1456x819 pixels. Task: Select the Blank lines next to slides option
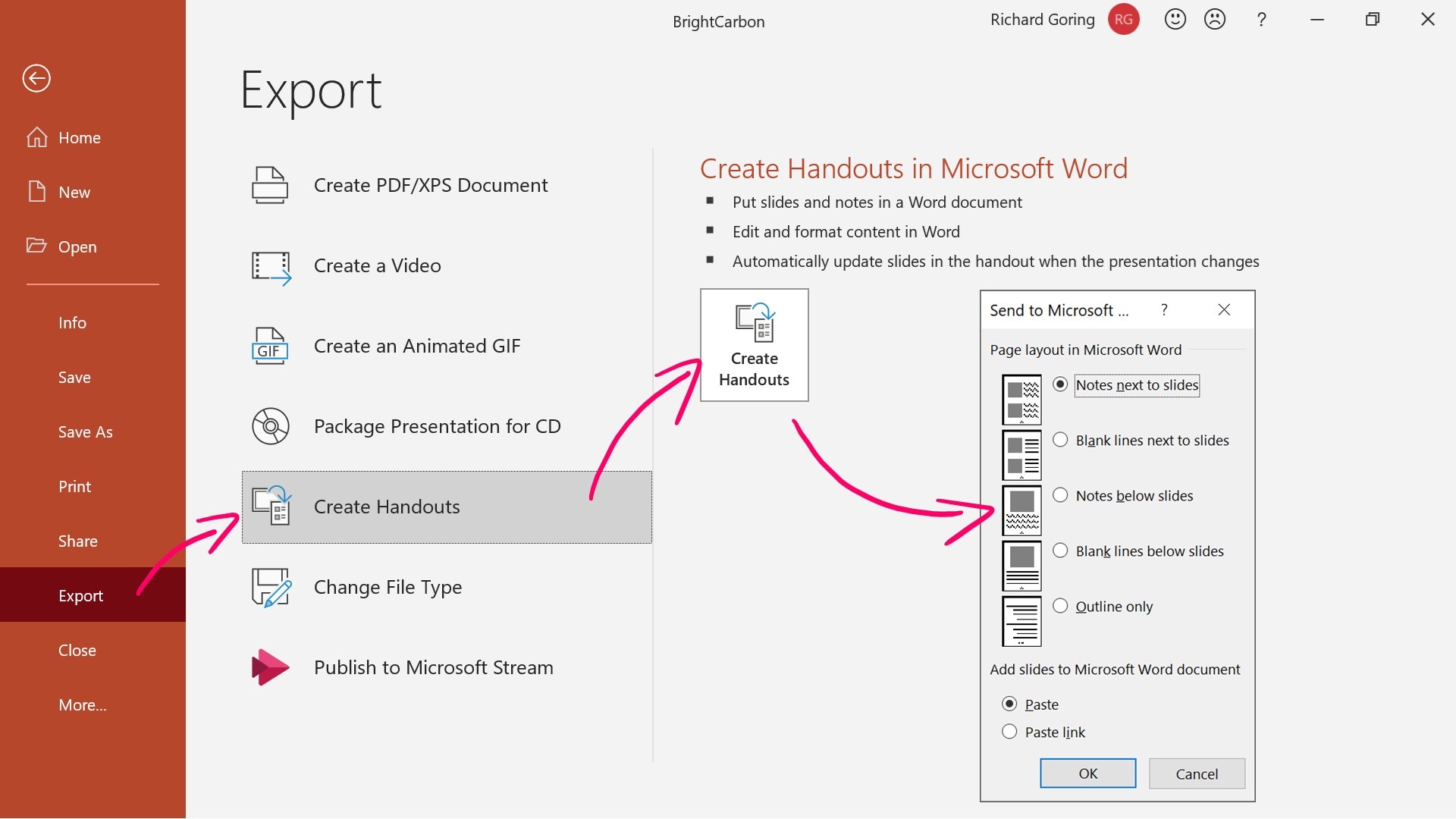1060,439
